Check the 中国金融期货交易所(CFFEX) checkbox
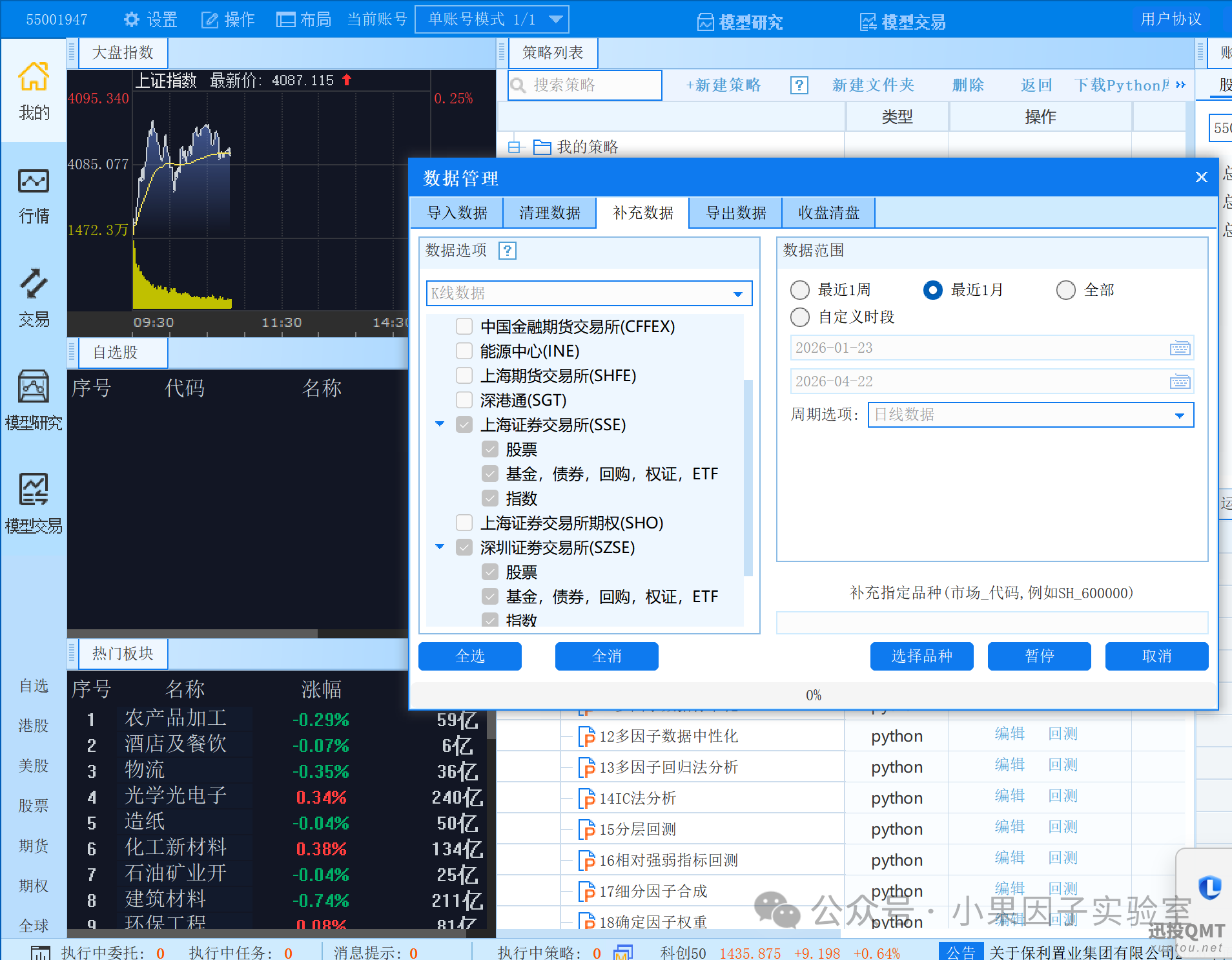The image size is (1232, 960). [x=464, y=326]
